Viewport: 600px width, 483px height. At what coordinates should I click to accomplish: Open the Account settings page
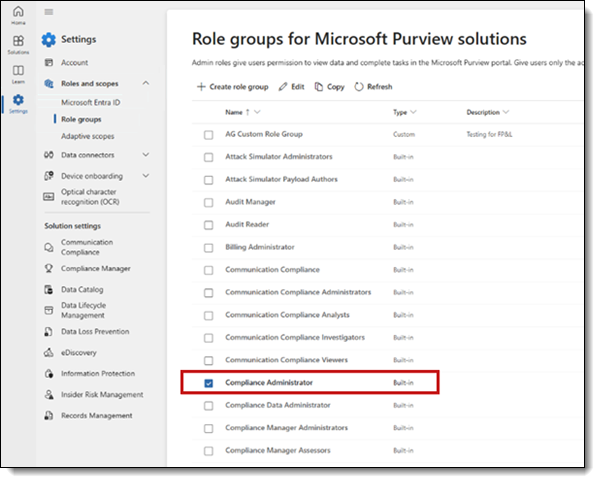(x=75, y=62)
